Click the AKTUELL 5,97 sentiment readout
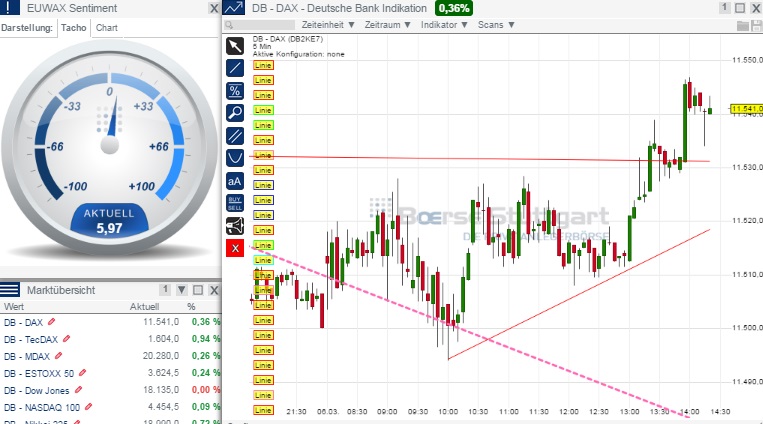 click(x=109, y=221)
